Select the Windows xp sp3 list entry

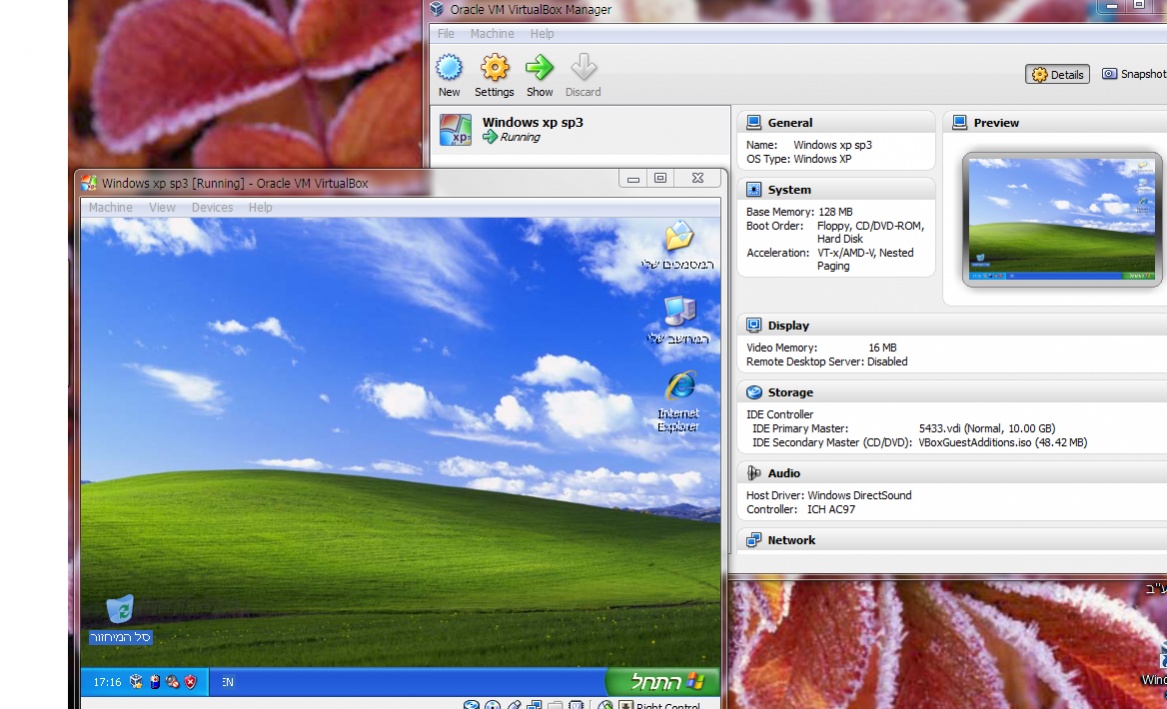tap(581, 129)
